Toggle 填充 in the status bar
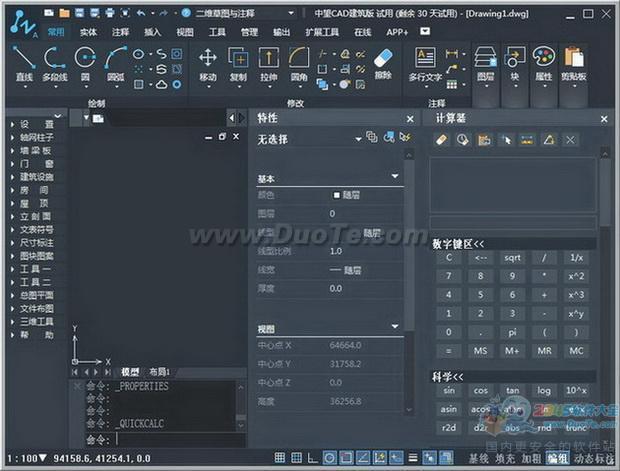Viewport: 620px width, 471px height. [x=505, y=459]
